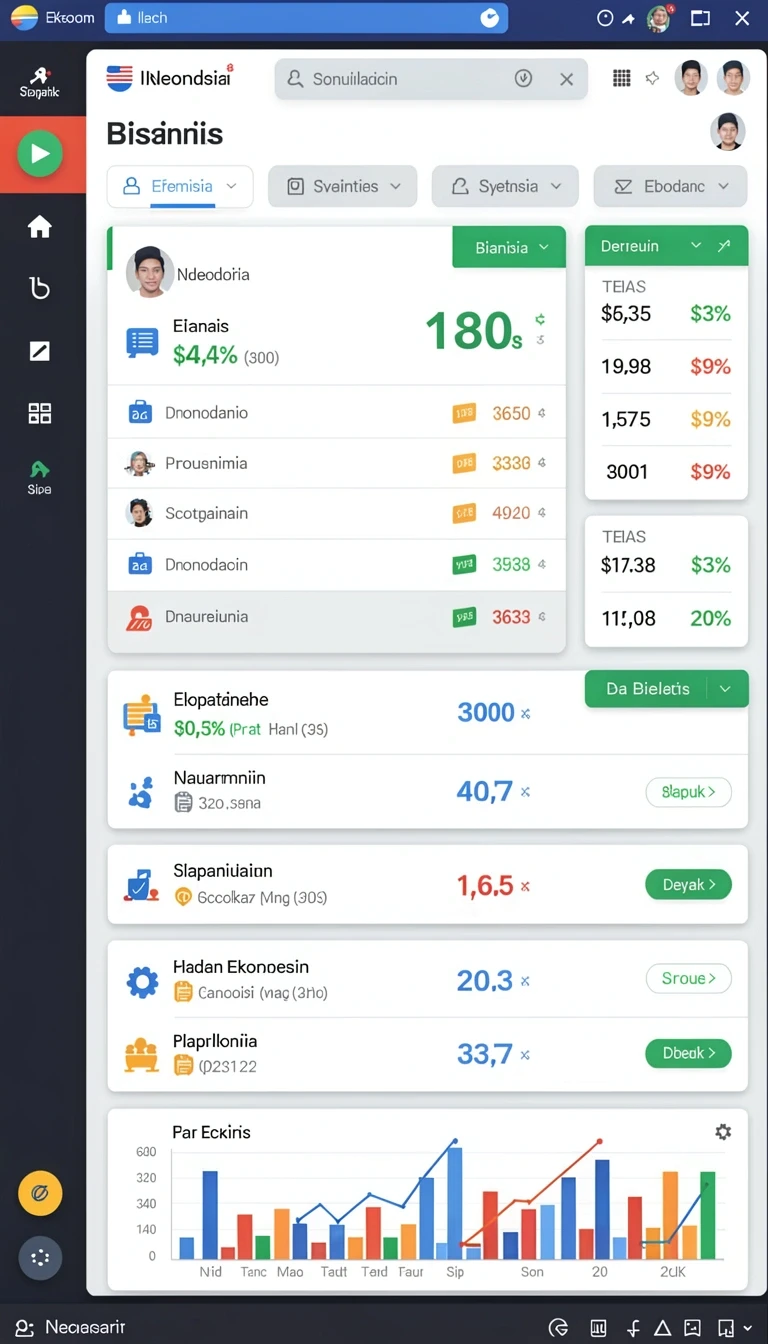Click the Sroue outlined button

click(689, 978)
